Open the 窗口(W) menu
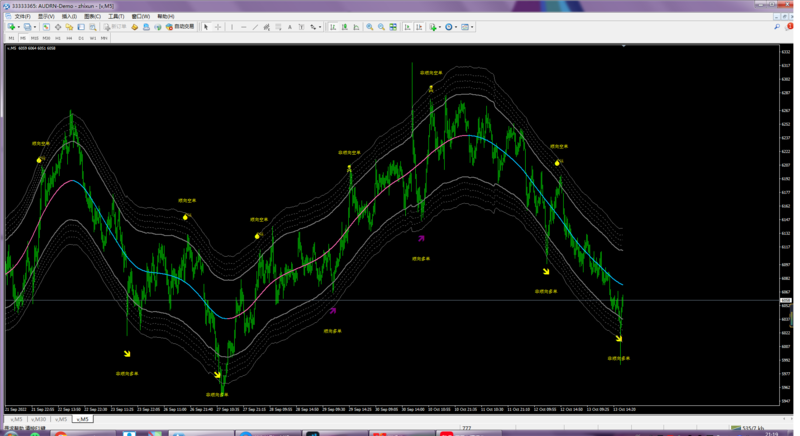The width and height of the screenshot is (800, 436). 140,16
